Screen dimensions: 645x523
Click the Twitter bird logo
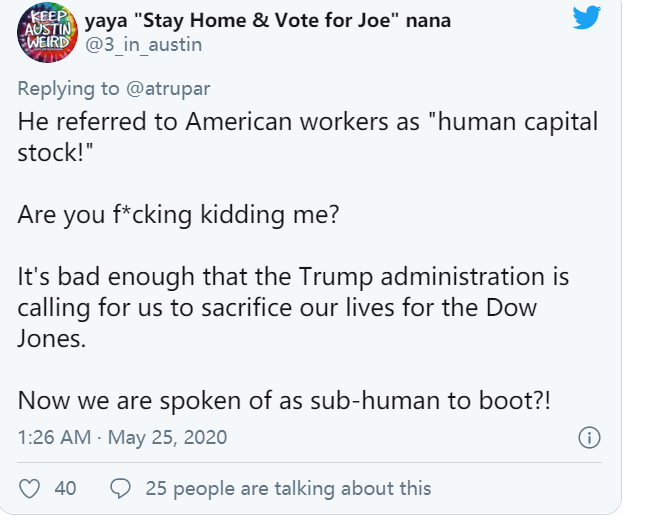[x=586, y=18]
